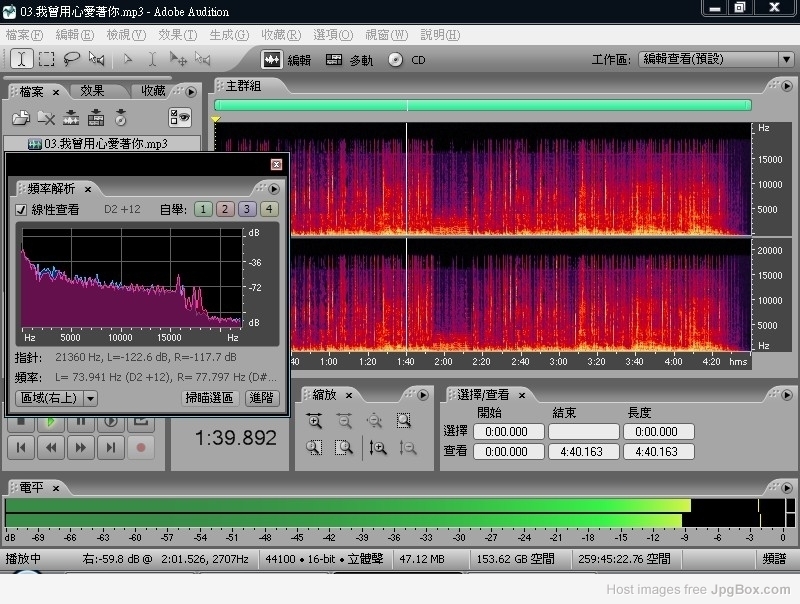Click the horizontal zoom in icon

pos(315,421)
